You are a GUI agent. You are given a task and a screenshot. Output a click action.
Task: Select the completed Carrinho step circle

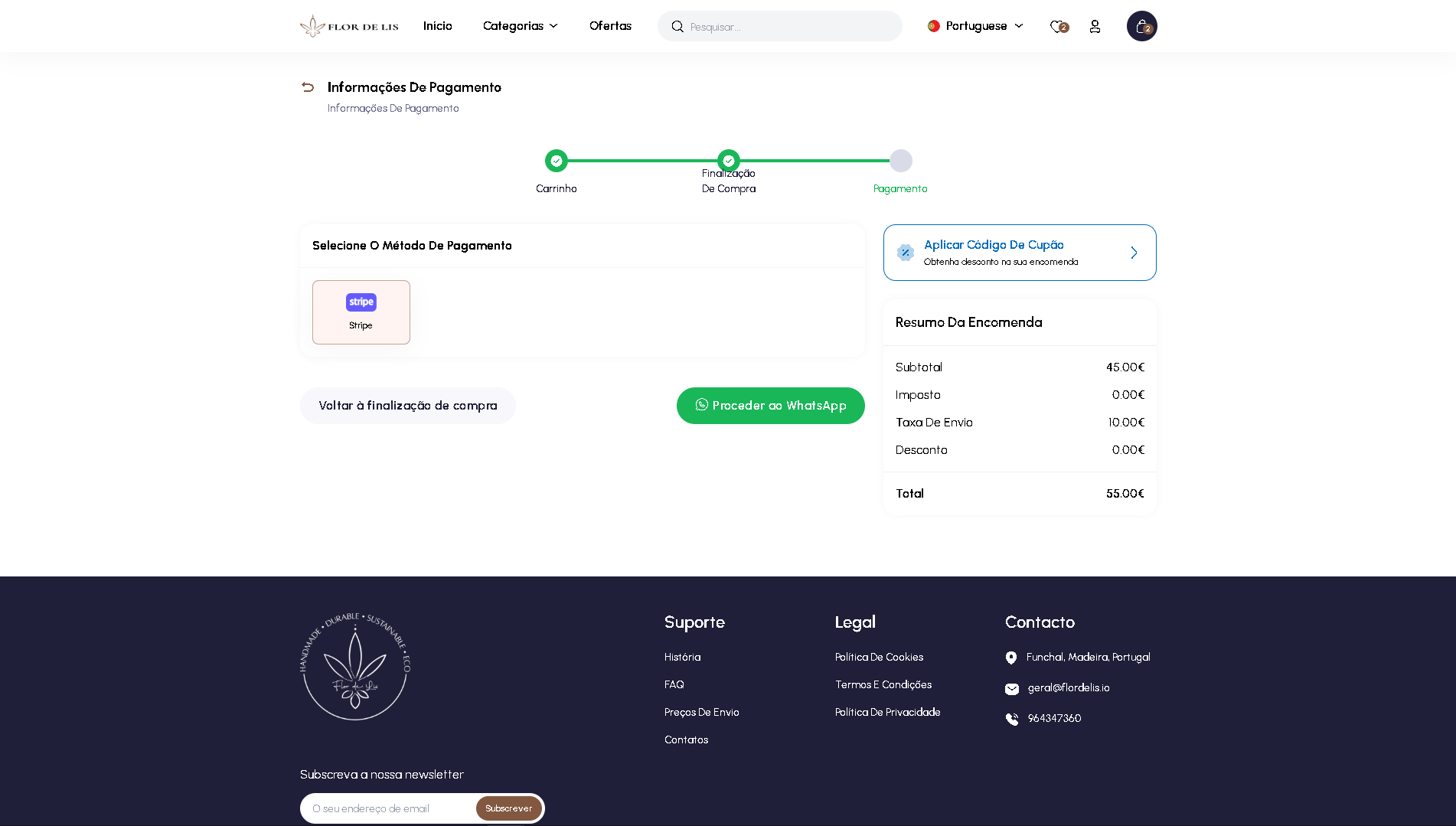click(x=557, y=161)
